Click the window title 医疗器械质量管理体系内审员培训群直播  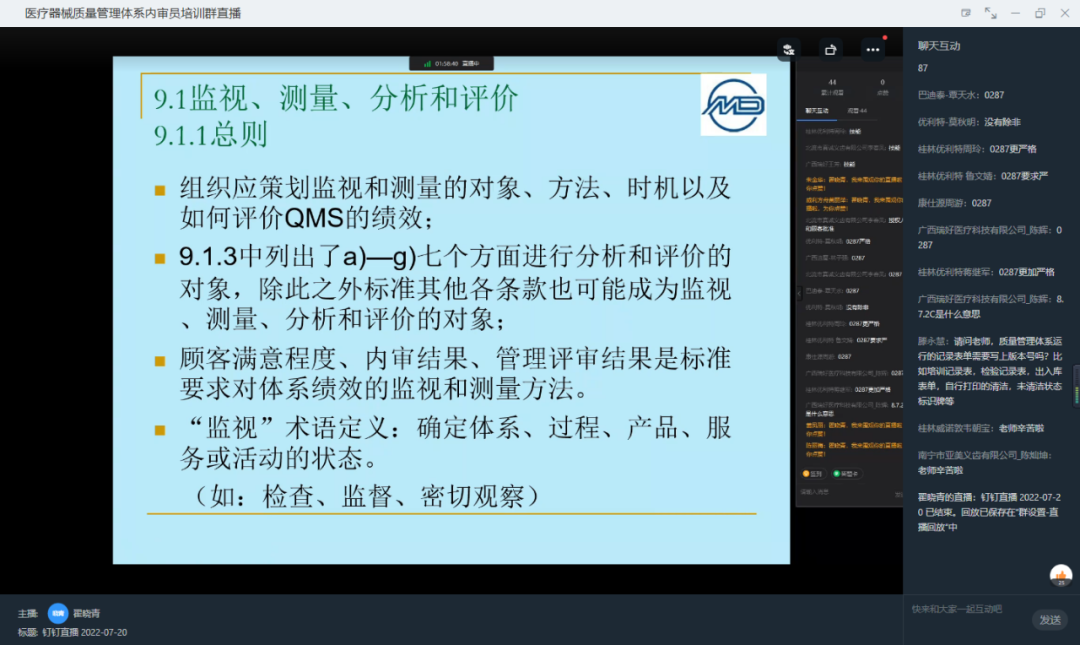pos(133,13)
